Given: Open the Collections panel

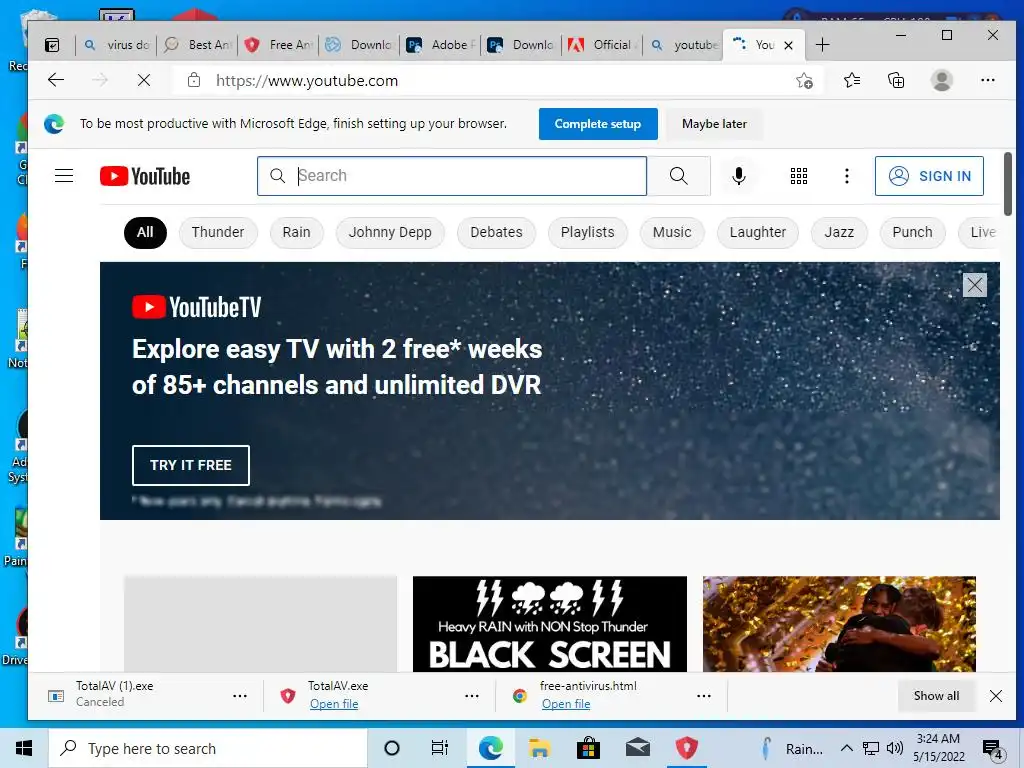Looking at the screenshot, I should pos(896,80).
